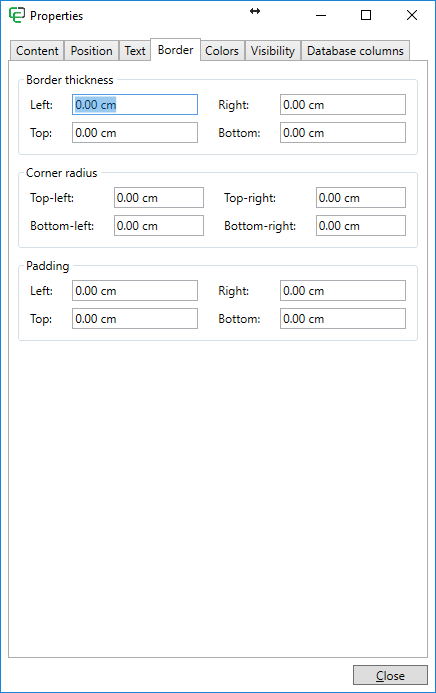Focus the Padding Bottom field
This screenshot has width=436, height=693.
click(x=343, y=318)
